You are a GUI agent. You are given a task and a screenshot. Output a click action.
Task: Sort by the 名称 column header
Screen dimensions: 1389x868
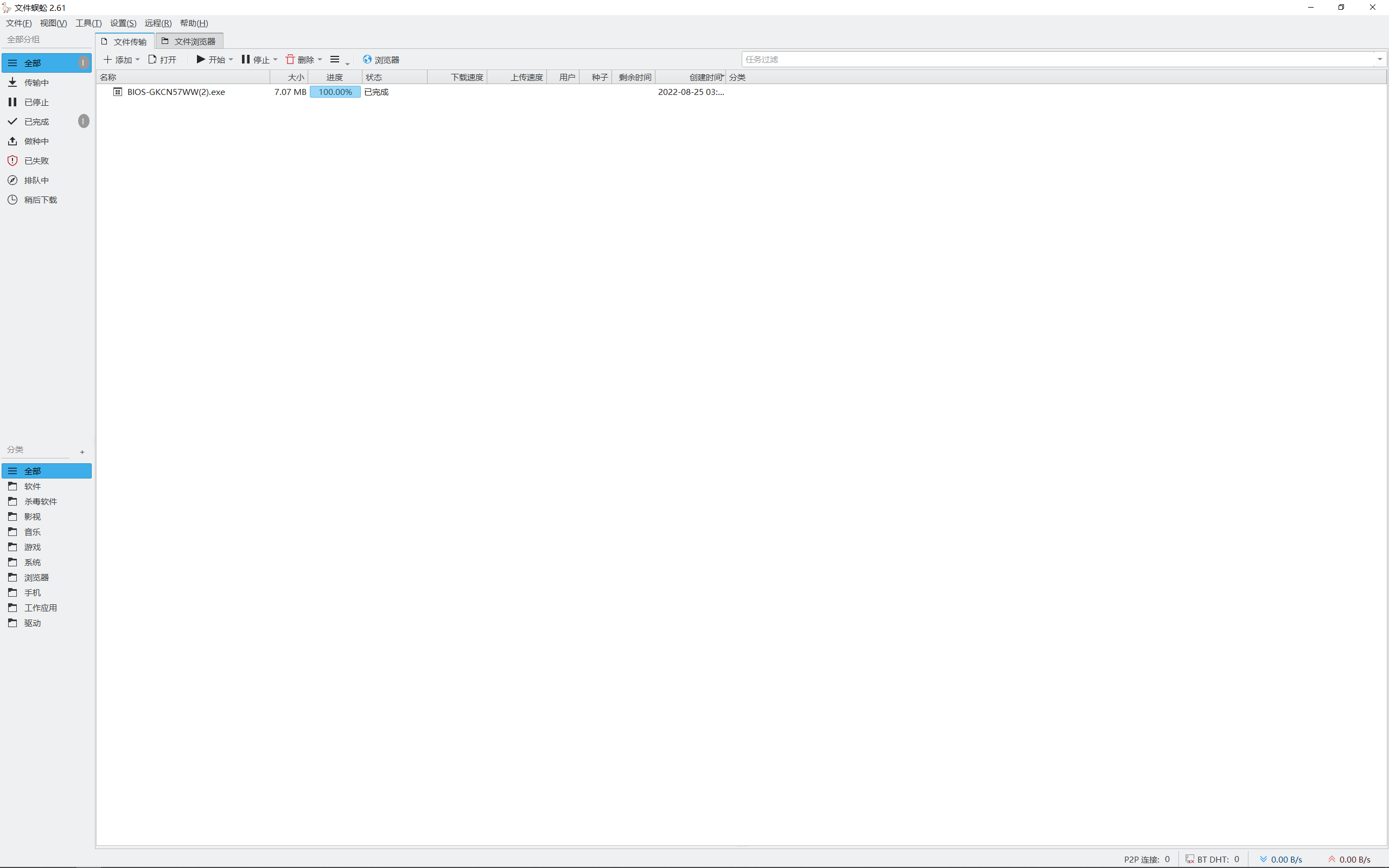click(183, 77)
